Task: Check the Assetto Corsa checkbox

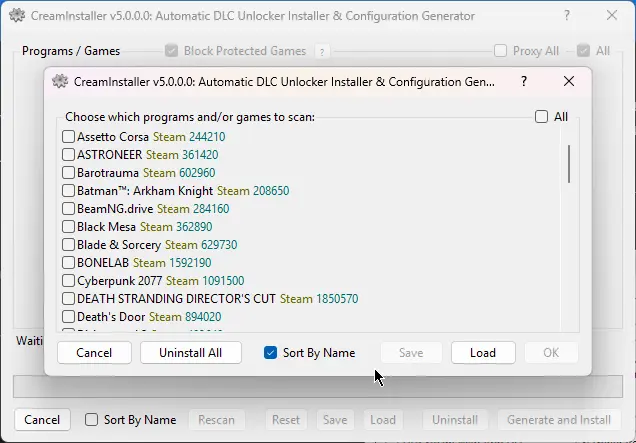Action: click(68, 137)
